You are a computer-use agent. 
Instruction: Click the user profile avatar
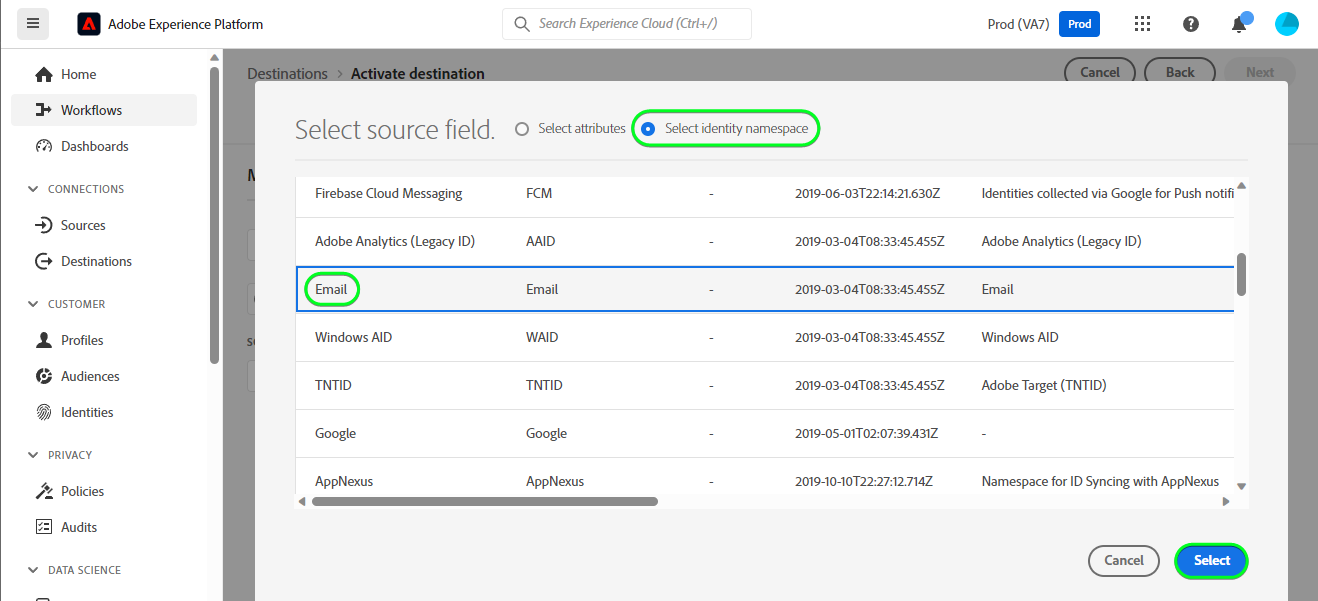(x=1286, y=24)
